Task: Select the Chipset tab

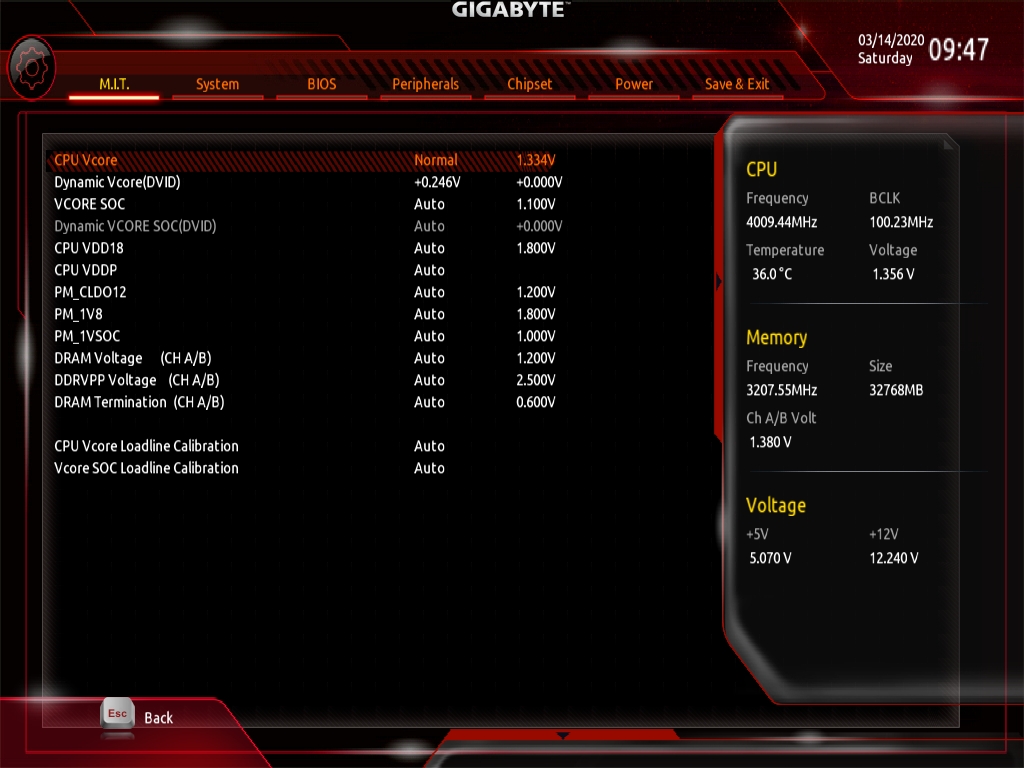Action: pyautogui.click(x=530, y=84)
